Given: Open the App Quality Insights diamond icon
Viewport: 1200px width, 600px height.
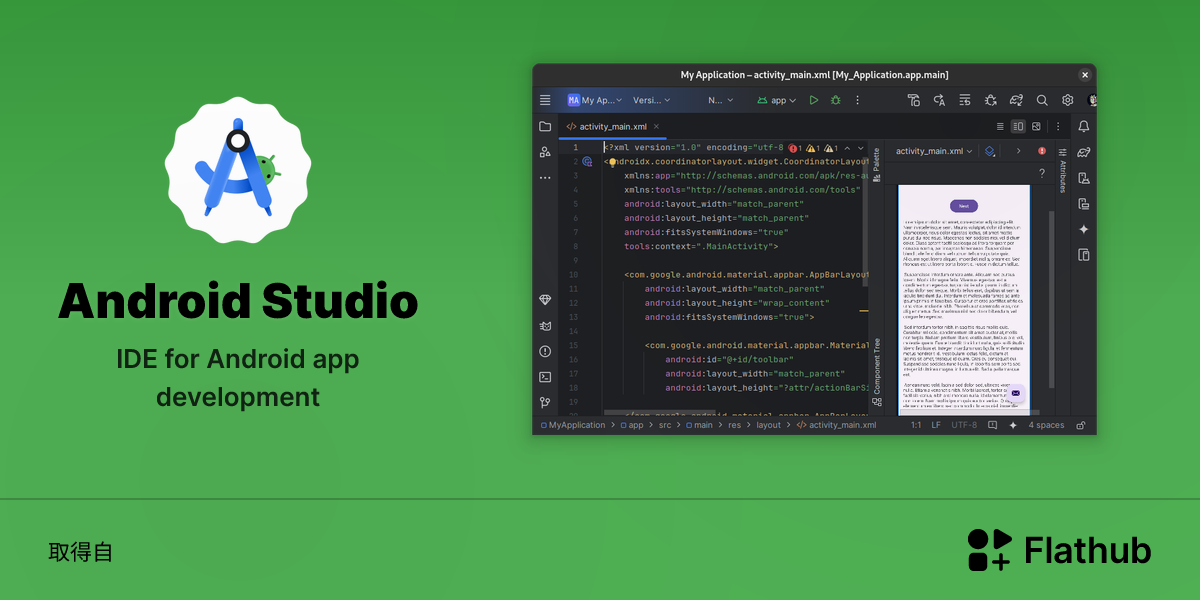Looking at the screenshot, I should click(x=545, y=300).
